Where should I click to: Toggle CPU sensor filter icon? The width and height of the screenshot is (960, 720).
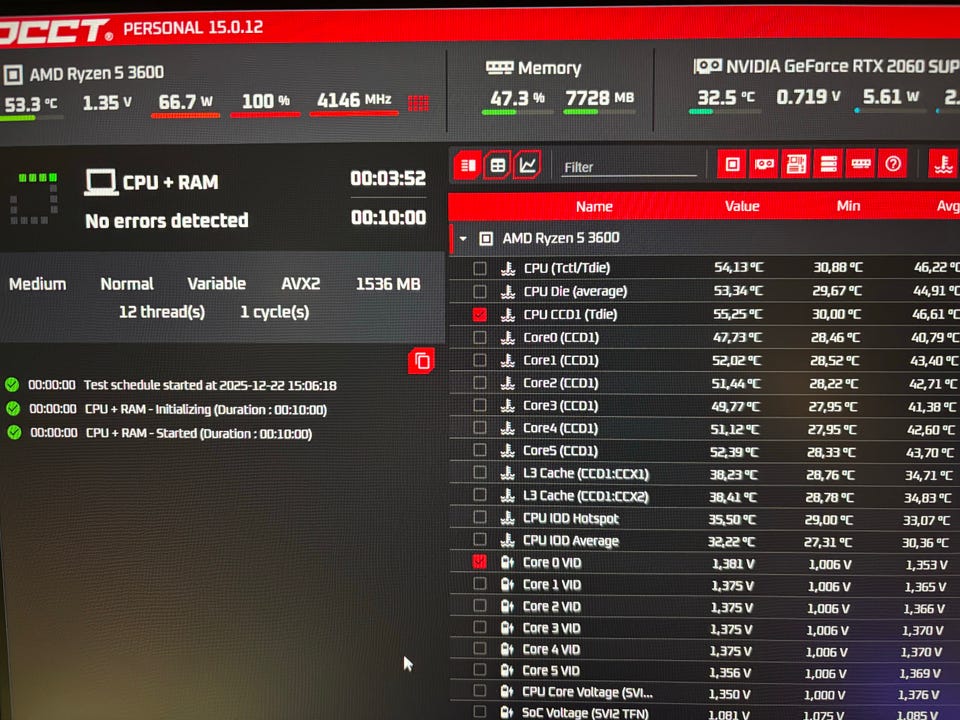732,164
